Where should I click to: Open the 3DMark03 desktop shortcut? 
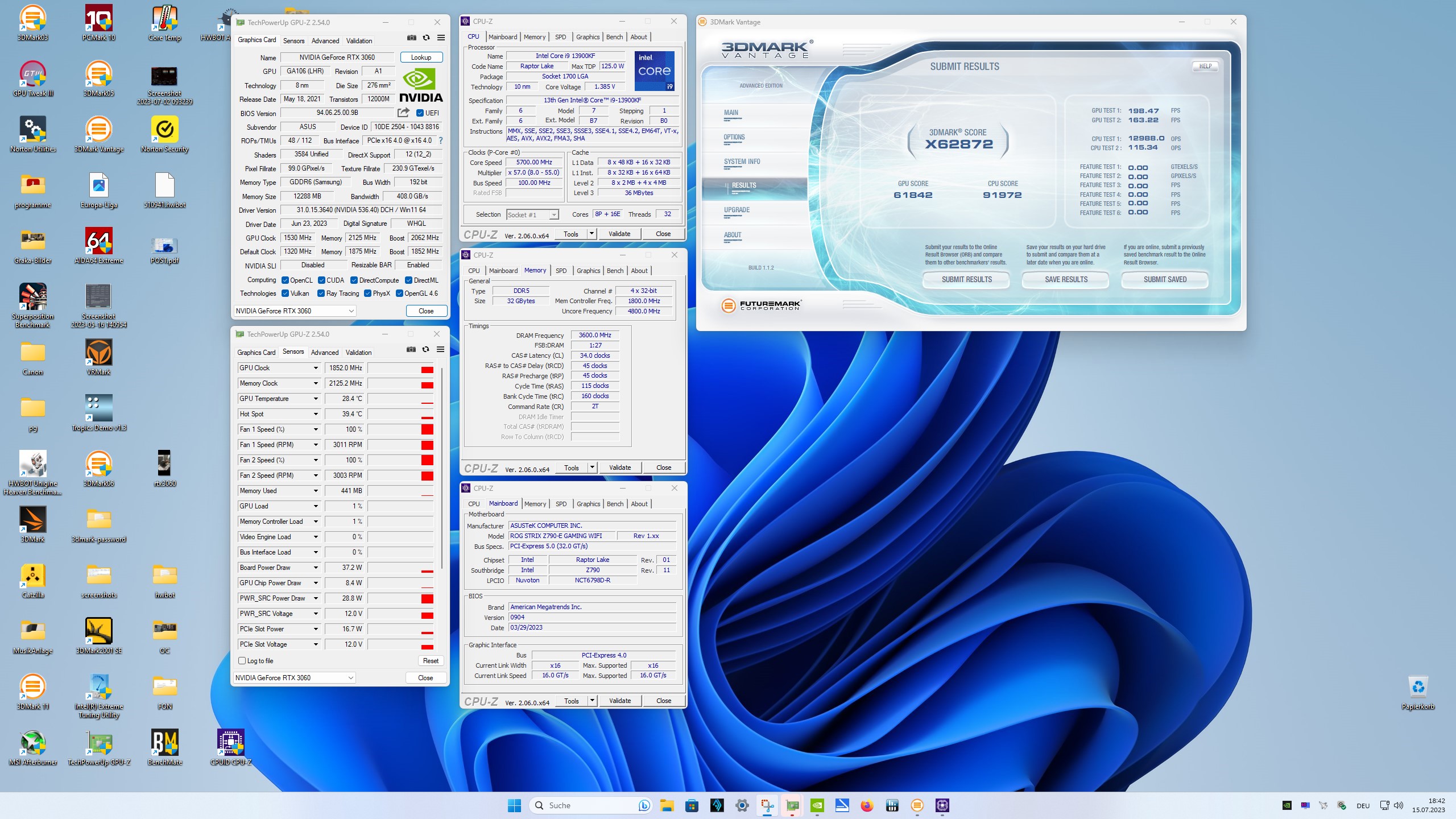coord(32,23)
